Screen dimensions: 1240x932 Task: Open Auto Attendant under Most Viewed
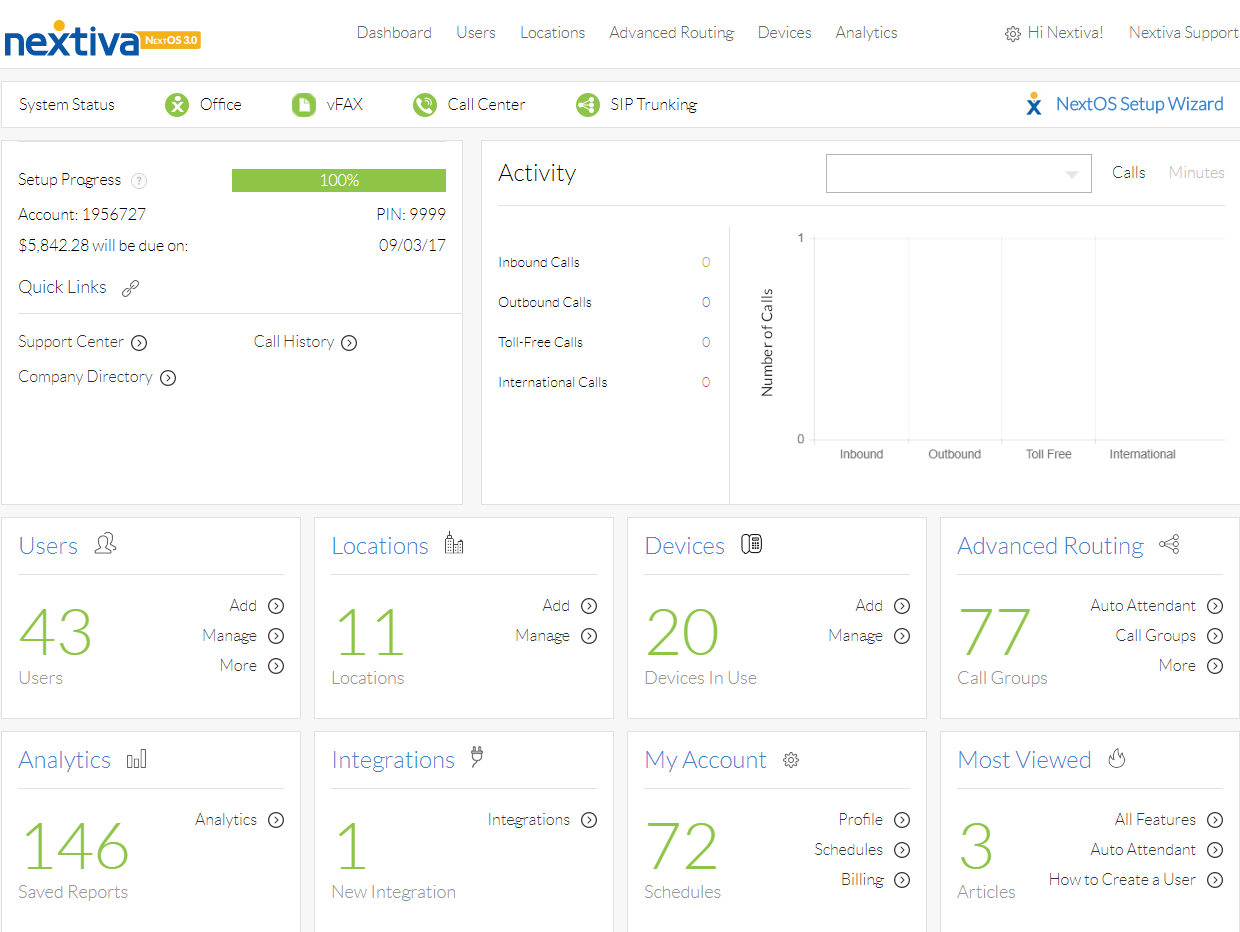click(1143, 850)
